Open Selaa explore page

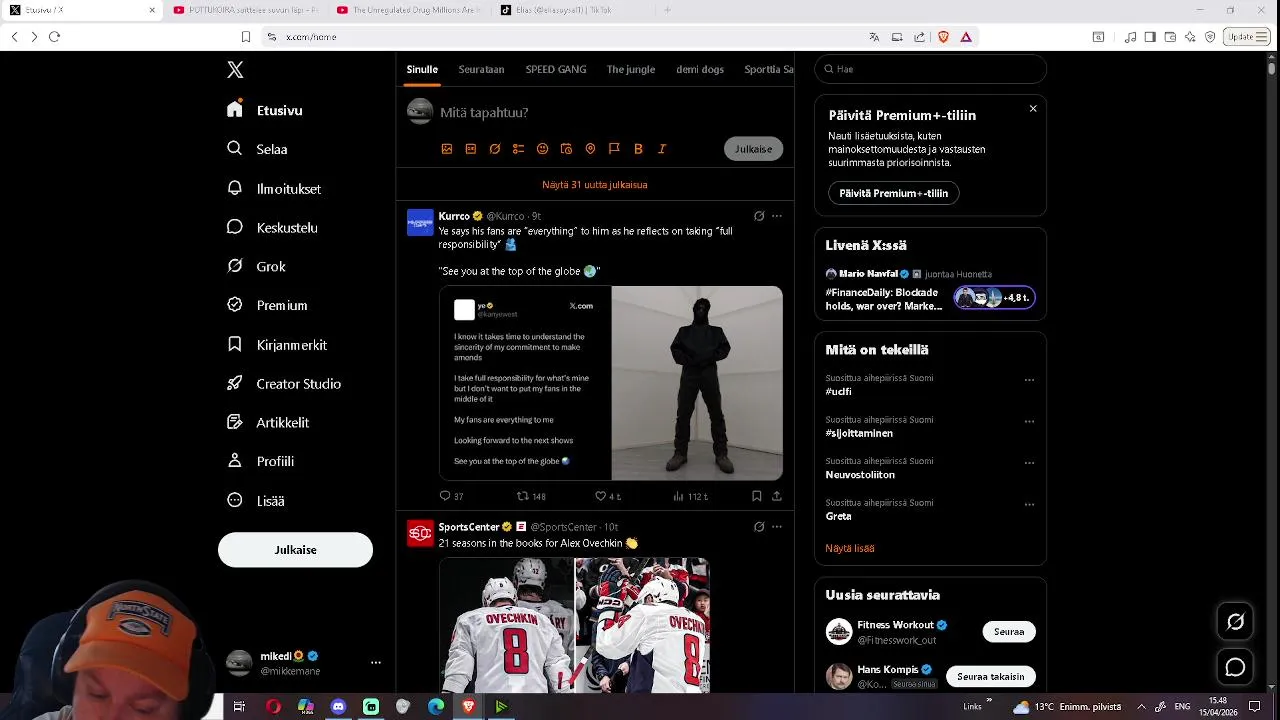pos(258,149)
